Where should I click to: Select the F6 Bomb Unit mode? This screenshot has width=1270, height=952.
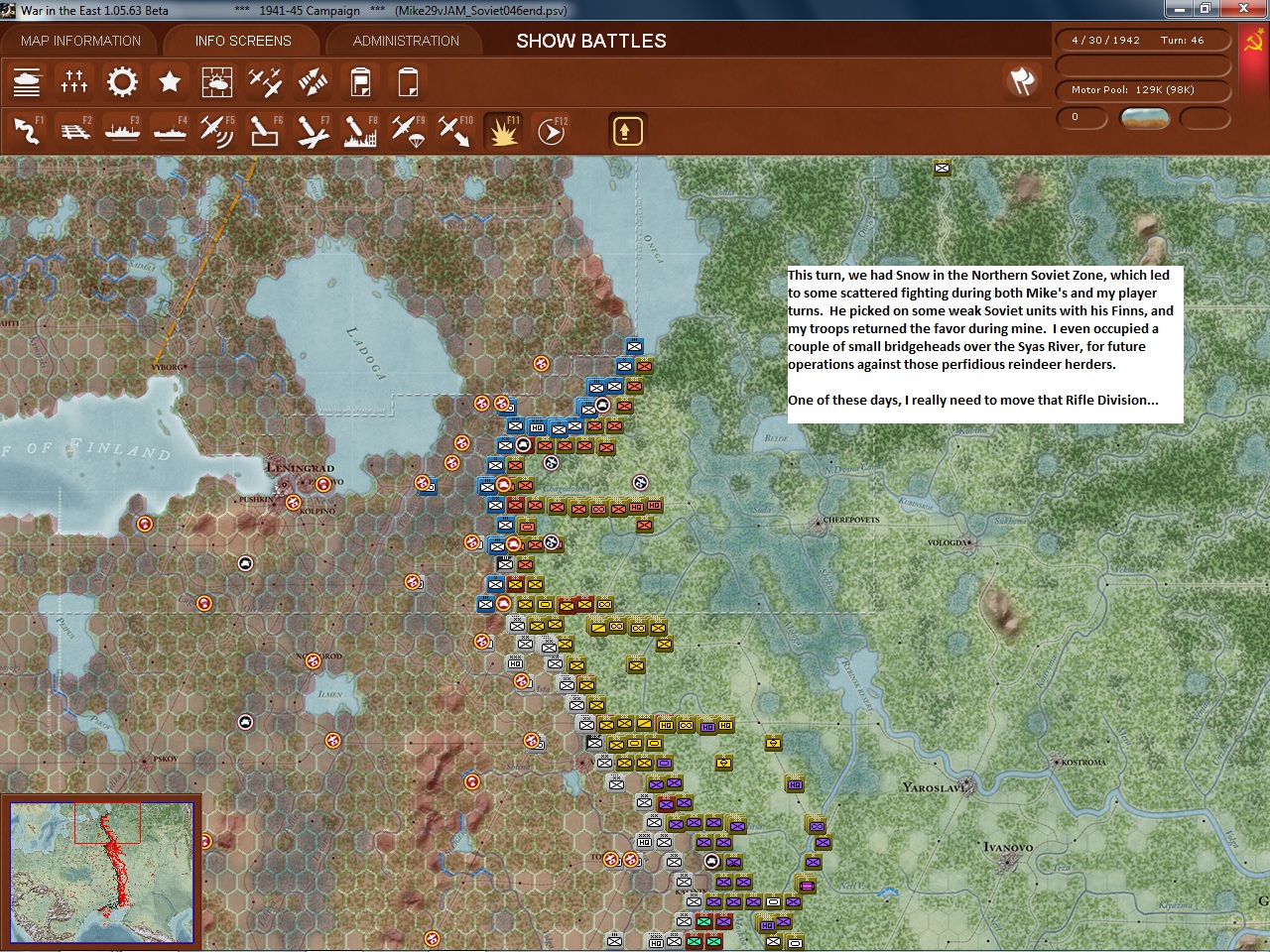265,131
